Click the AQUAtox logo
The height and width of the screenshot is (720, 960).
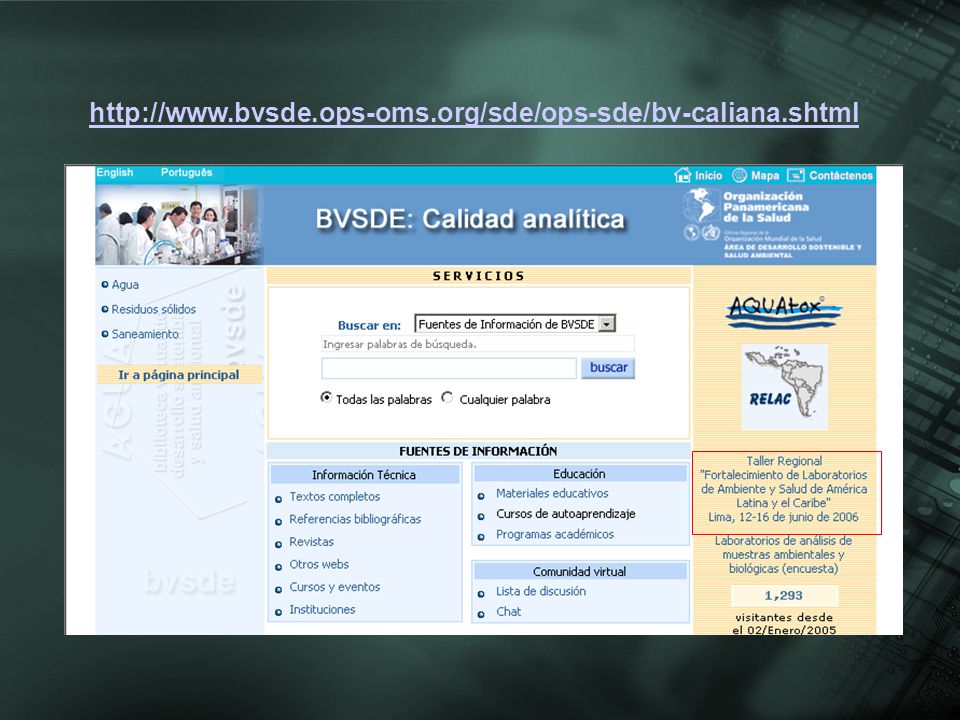pos(784,311)
